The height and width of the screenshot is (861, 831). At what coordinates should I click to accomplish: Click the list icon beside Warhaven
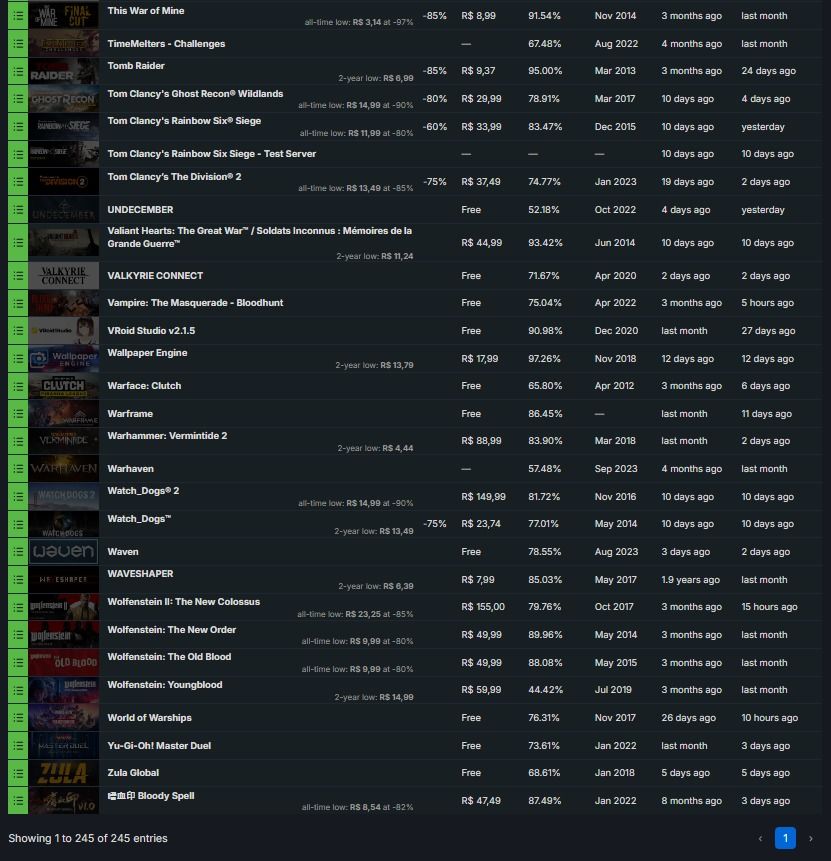point(18,468)
